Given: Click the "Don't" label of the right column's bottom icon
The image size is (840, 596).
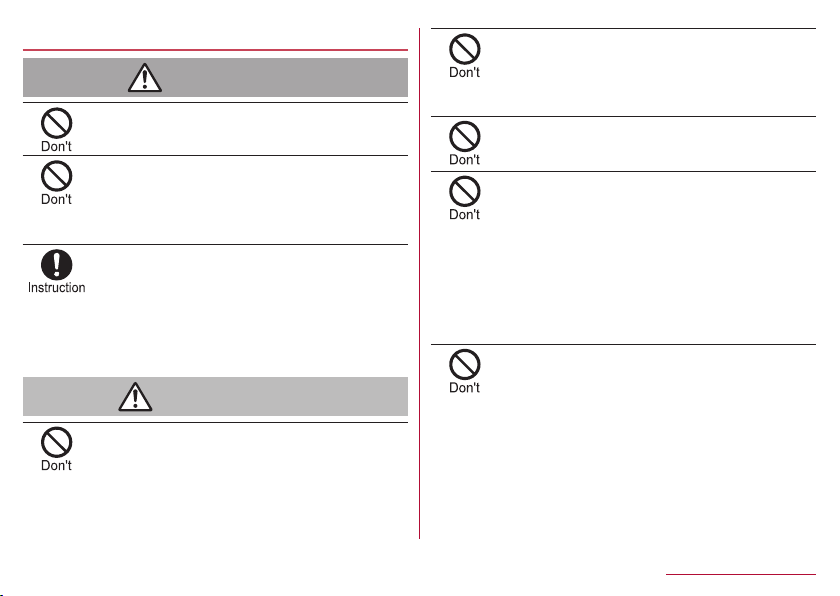Looking at the screenshot, I should pos(464,388).
